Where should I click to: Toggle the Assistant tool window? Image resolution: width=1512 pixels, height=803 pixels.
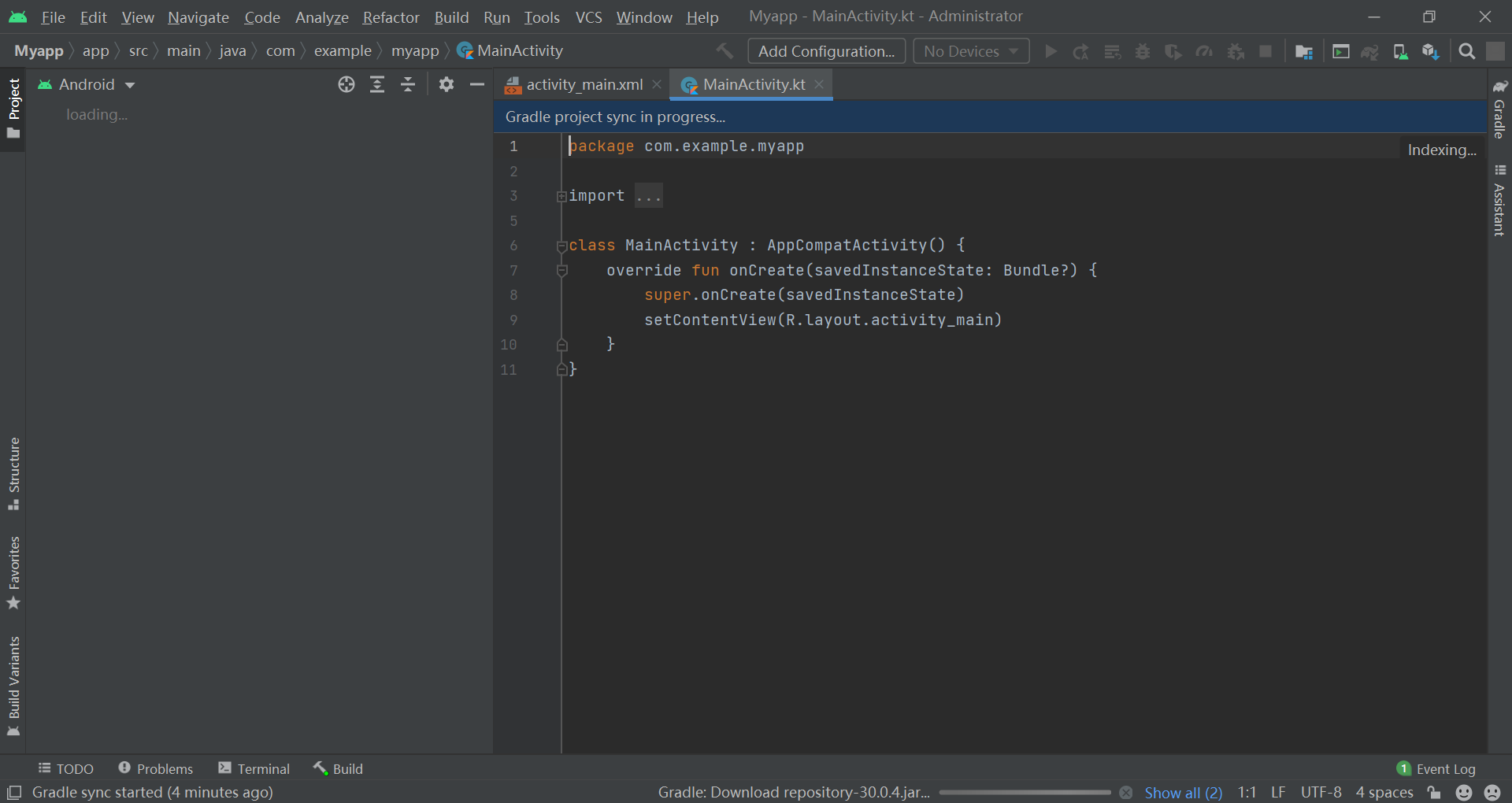(1499, 200)
